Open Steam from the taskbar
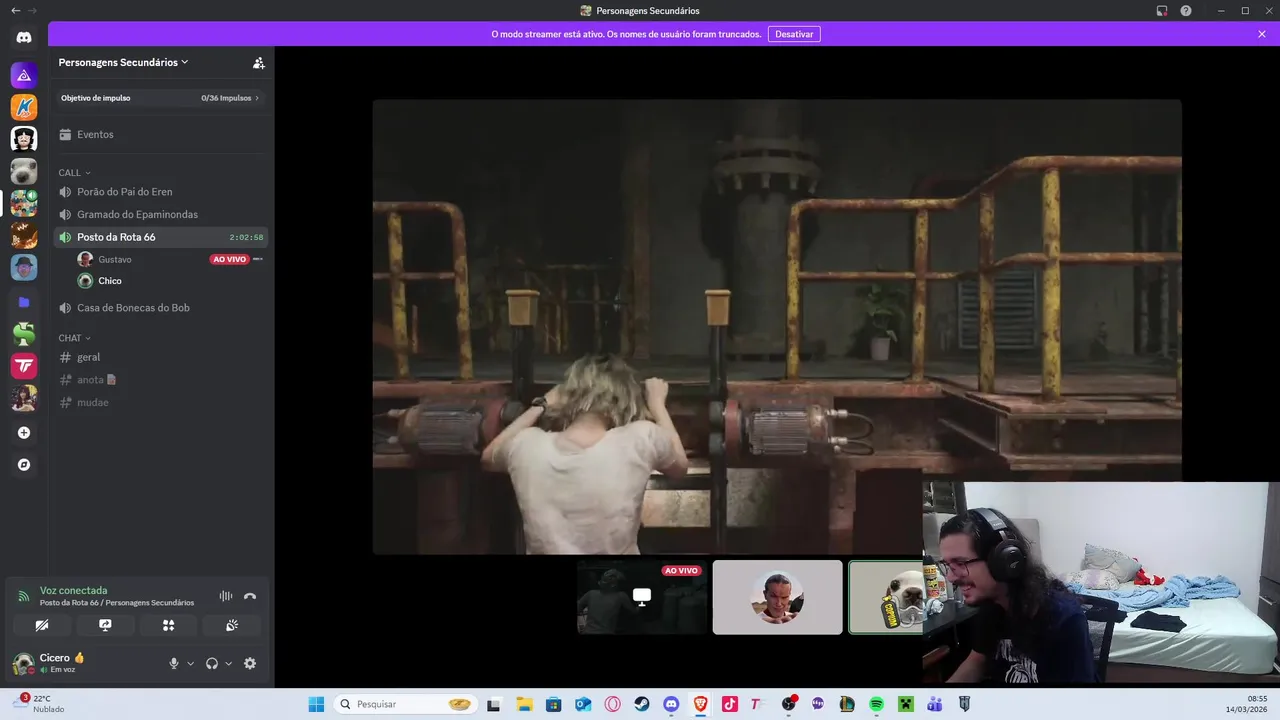The width and height of the screenshot is (1280, 720). pyautogui.click(x=642, y=704)
